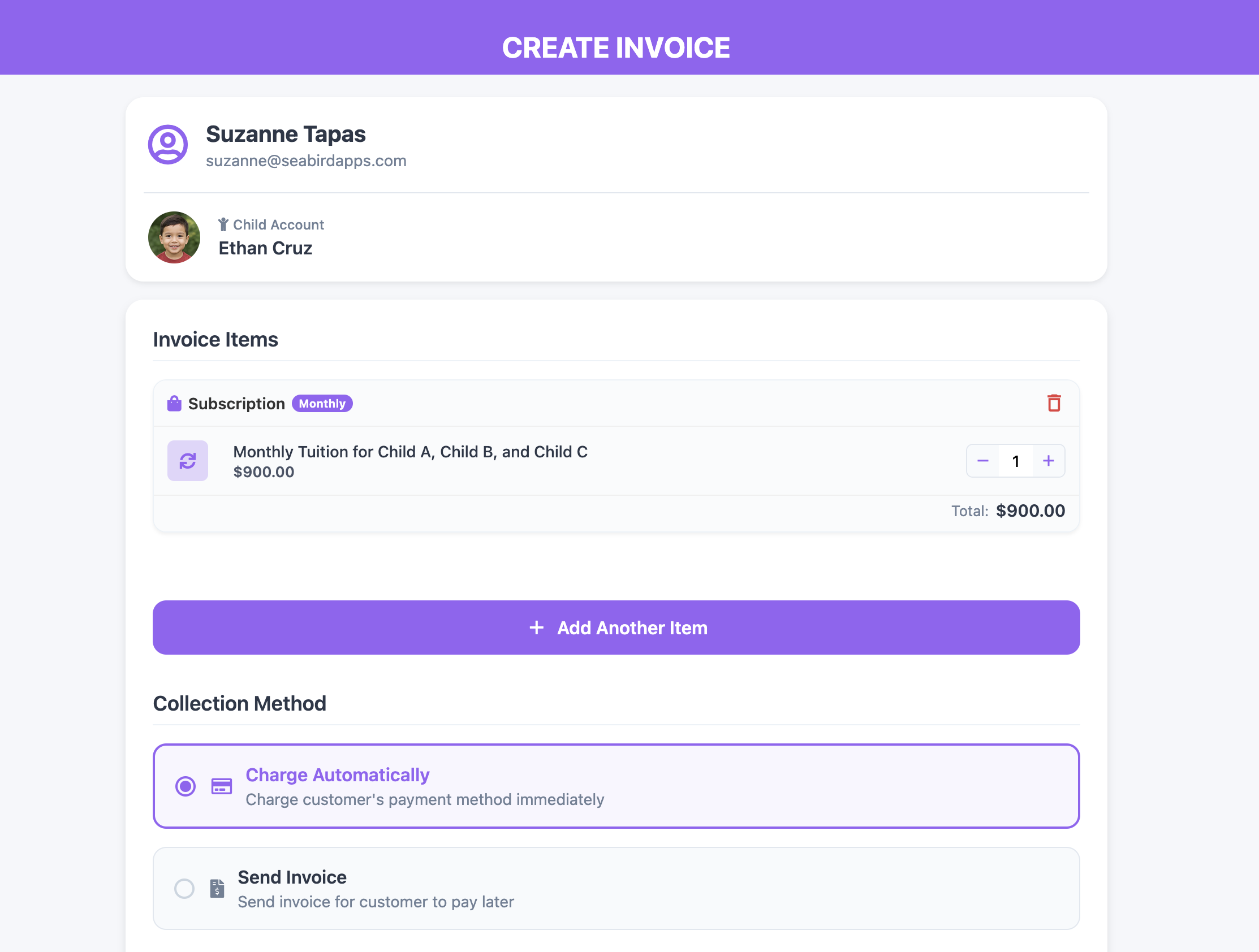Decrease quantity with minus button

coord(982,460)
